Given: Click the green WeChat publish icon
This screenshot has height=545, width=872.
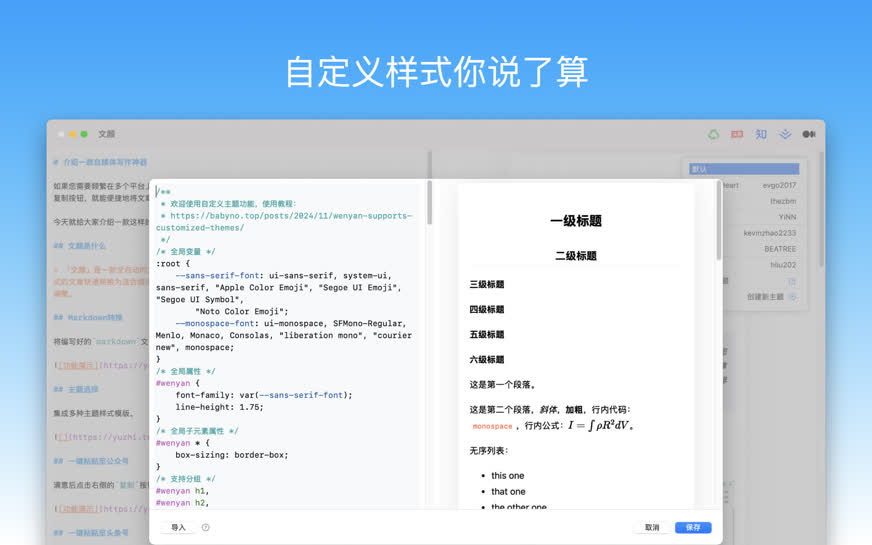Looking at the screenshot, I should [714, 134].
